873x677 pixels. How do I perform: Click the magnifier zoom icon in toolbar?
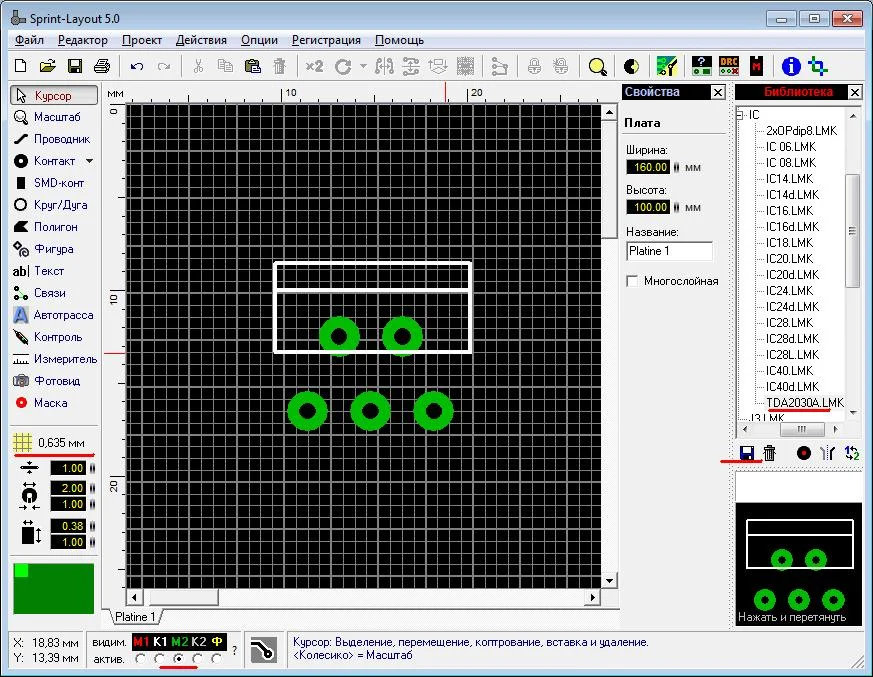click(x=597, y=67)
